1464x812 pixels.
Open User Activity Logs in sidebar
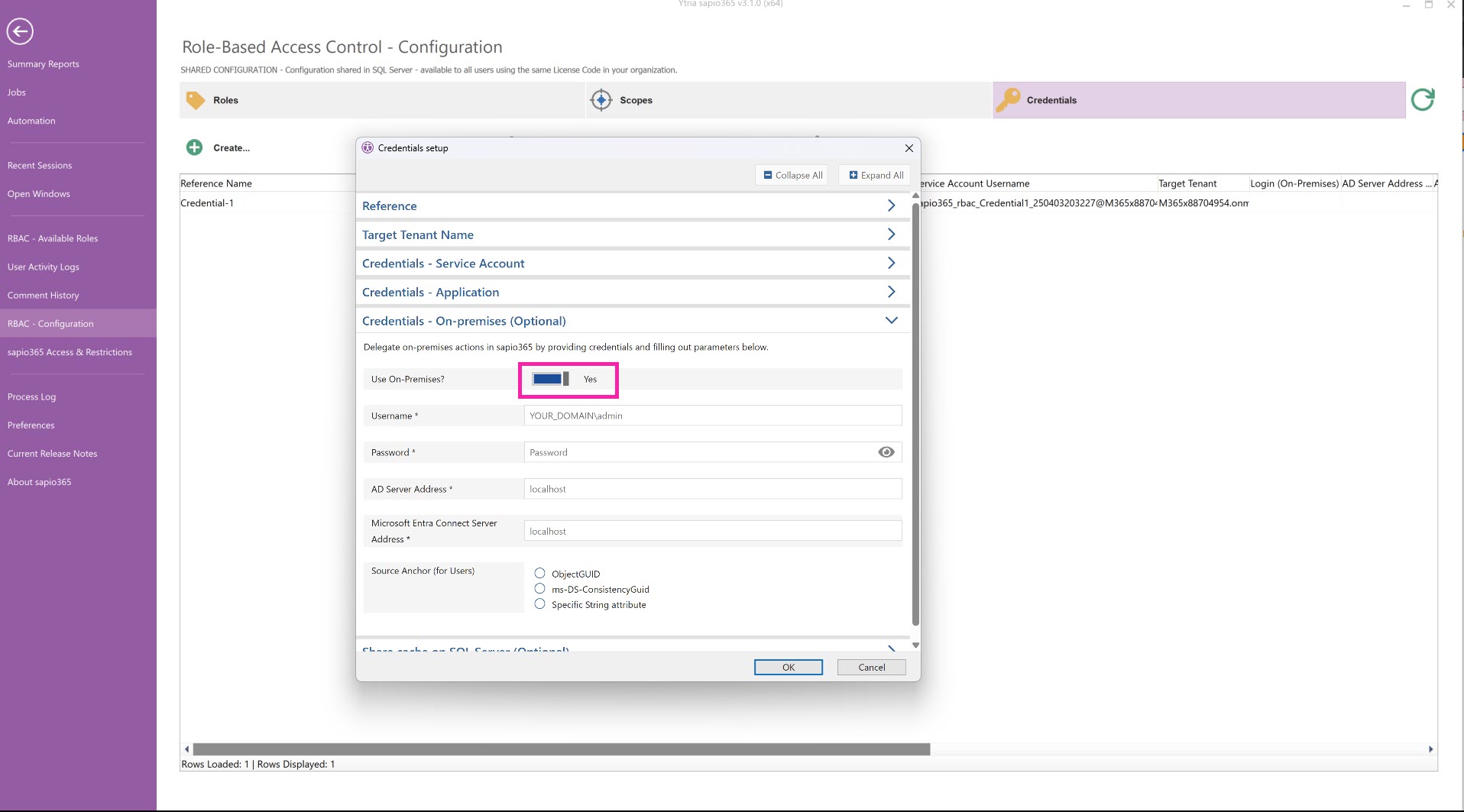44,267
